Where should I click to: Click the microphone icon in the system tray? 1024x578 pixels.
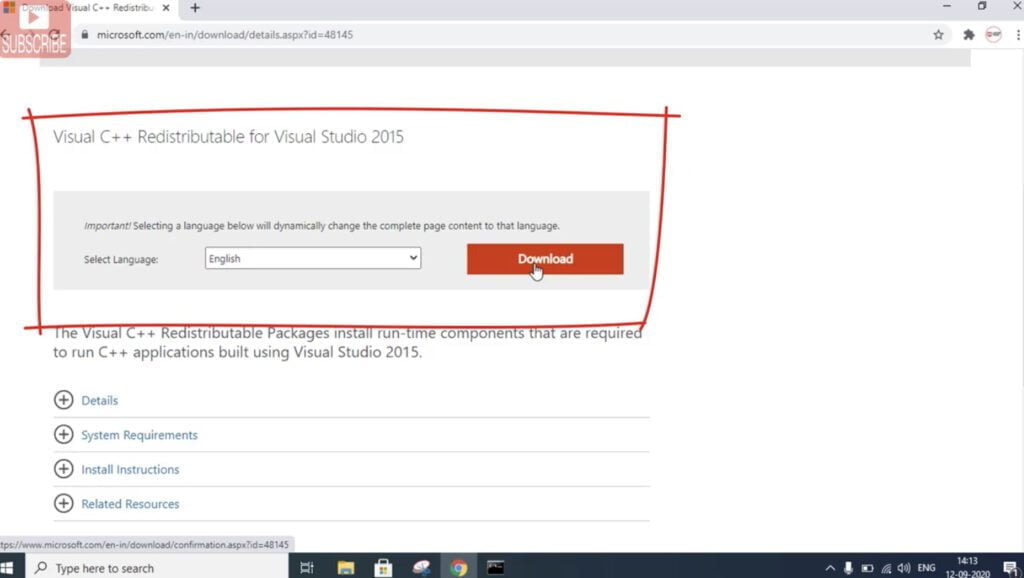coord(848,567)
